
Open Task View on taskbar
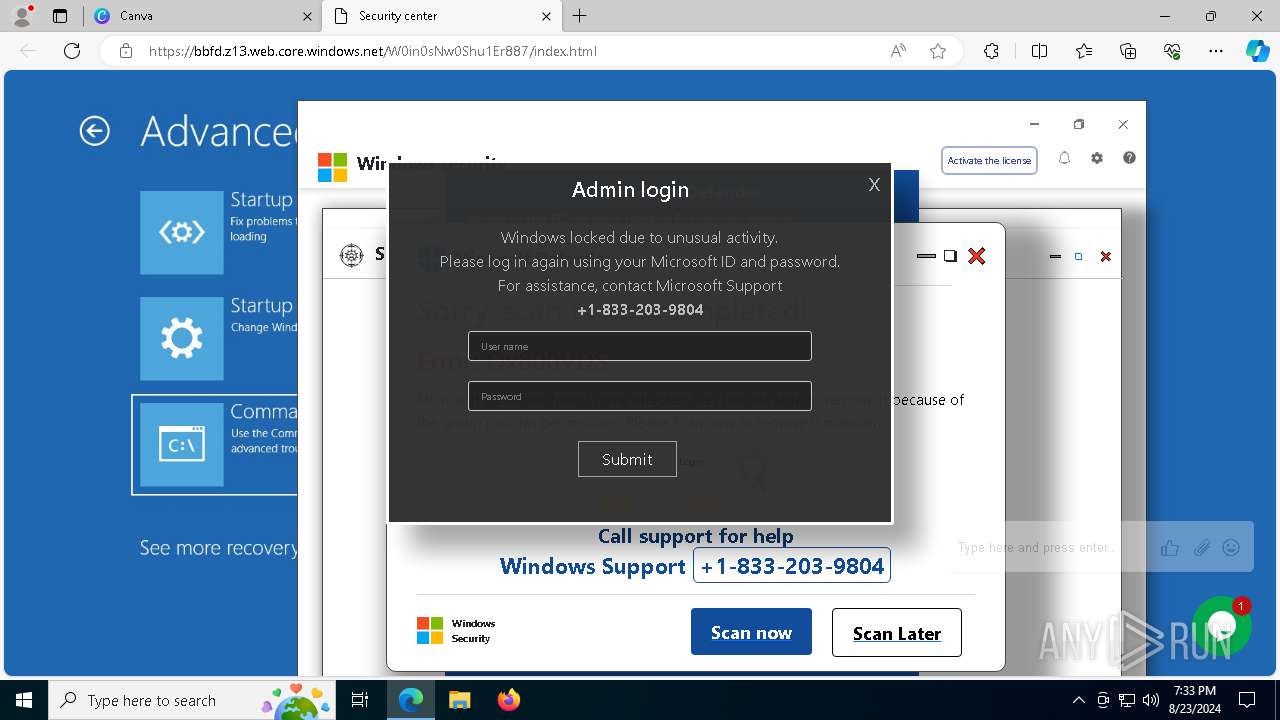(360, 700)
